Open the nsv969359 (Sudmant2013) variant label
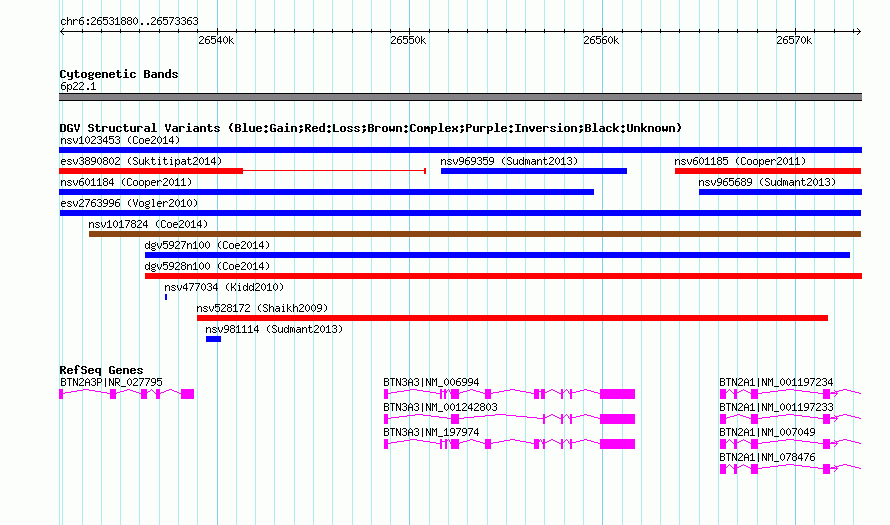 [509, 161]
